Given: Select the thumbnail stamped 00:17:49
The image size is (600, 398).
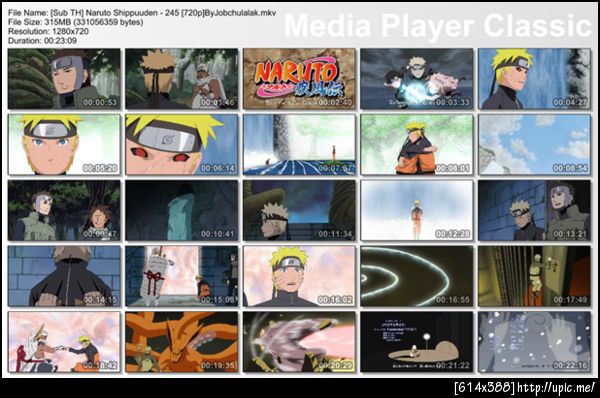Looking at the screenshot, I should tap(534, 276).
